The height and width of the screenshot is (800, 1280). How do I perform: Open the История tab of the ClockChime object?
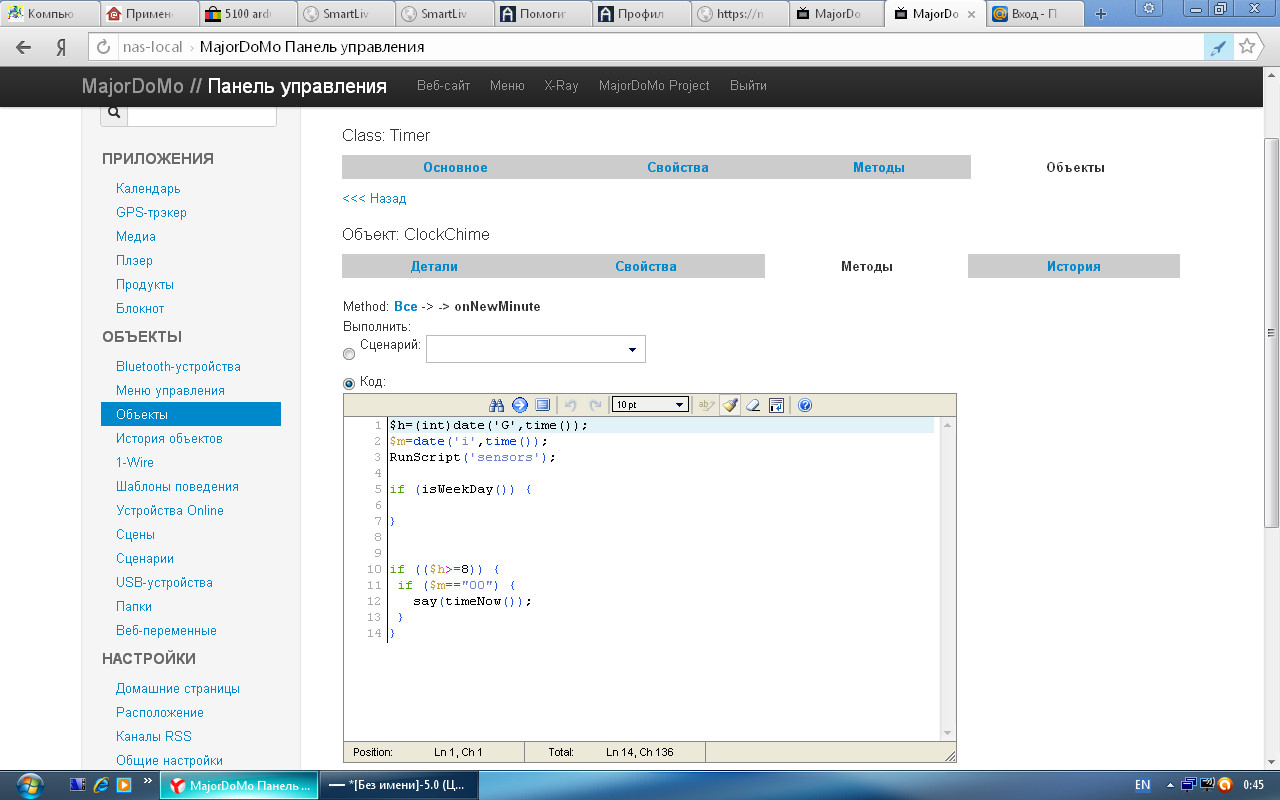1073,266
